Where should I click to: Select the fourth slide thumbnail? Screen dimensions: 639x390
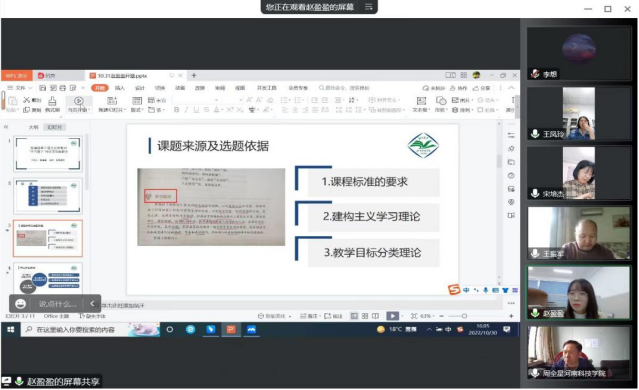click(48, 279)
